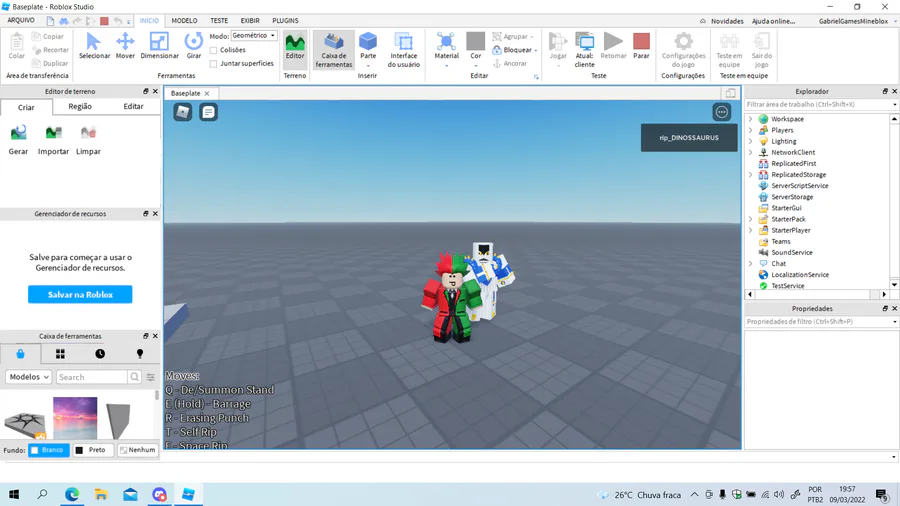
Task: Open Configurações do jogo
Action: [683, 50]
